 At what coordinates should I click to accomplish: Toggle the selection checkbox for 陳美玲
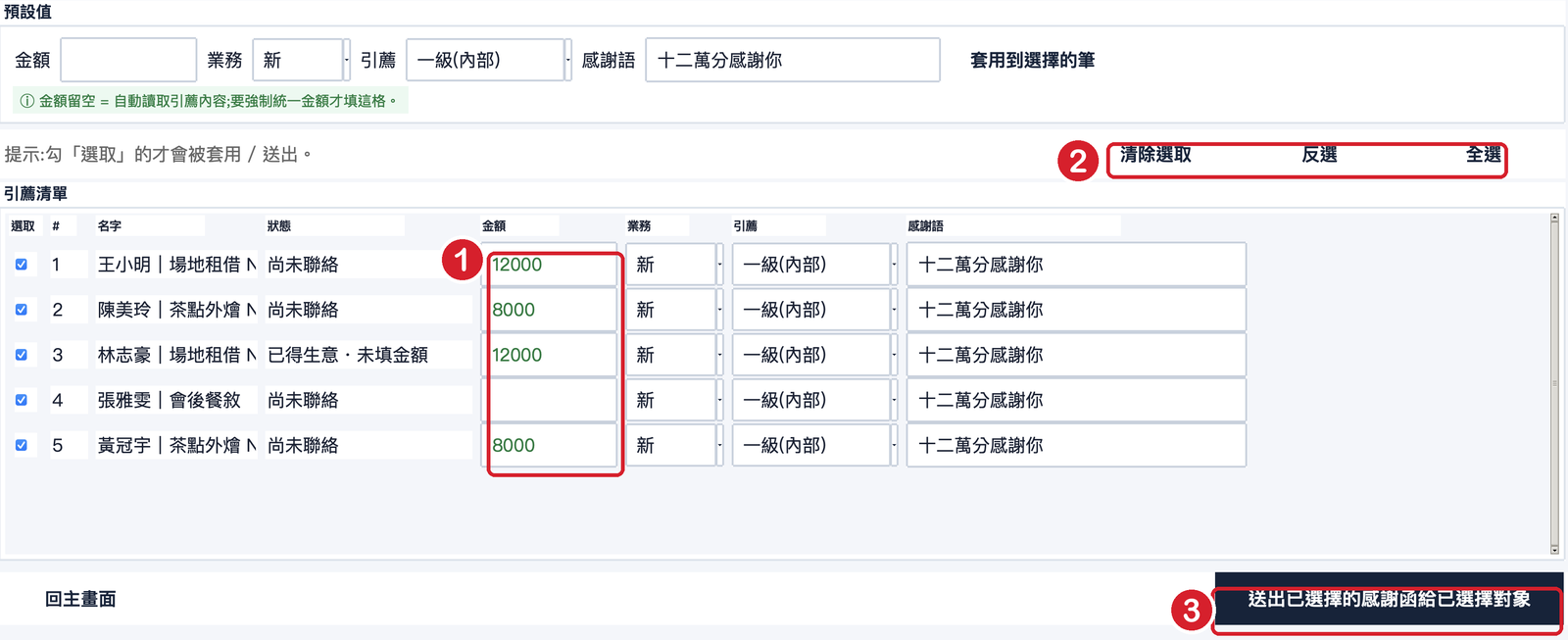(22, 310)
